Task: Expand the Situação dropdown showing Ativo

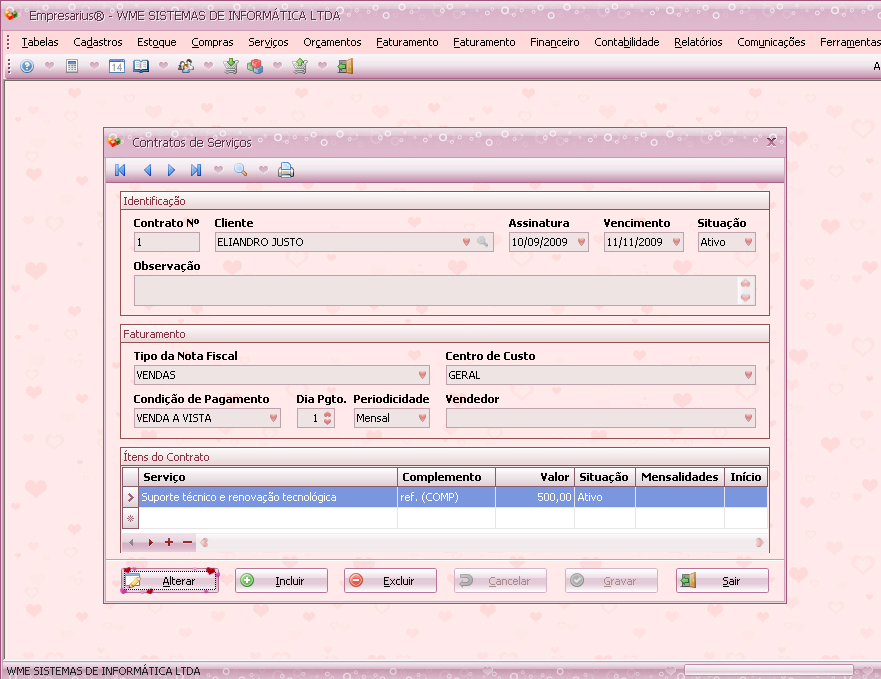Action: tap(748, 242)
